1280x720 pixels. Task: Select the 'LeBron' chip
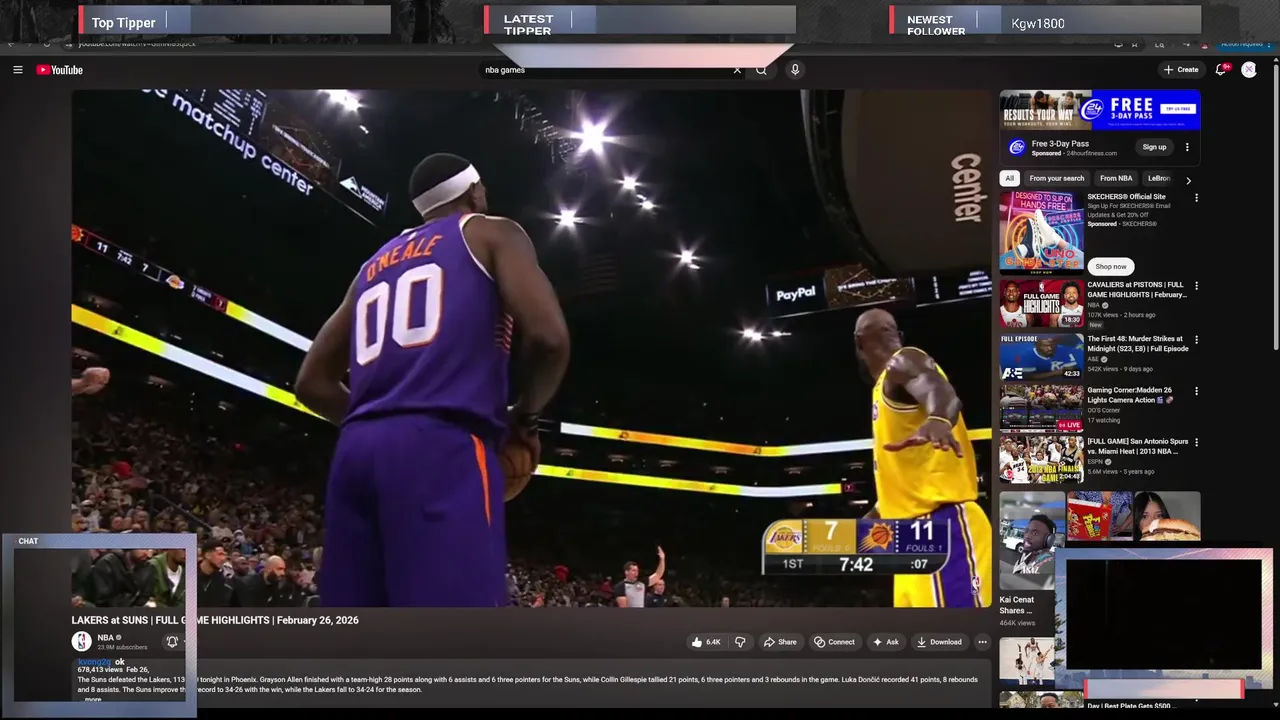click(x=1160, y=179)
